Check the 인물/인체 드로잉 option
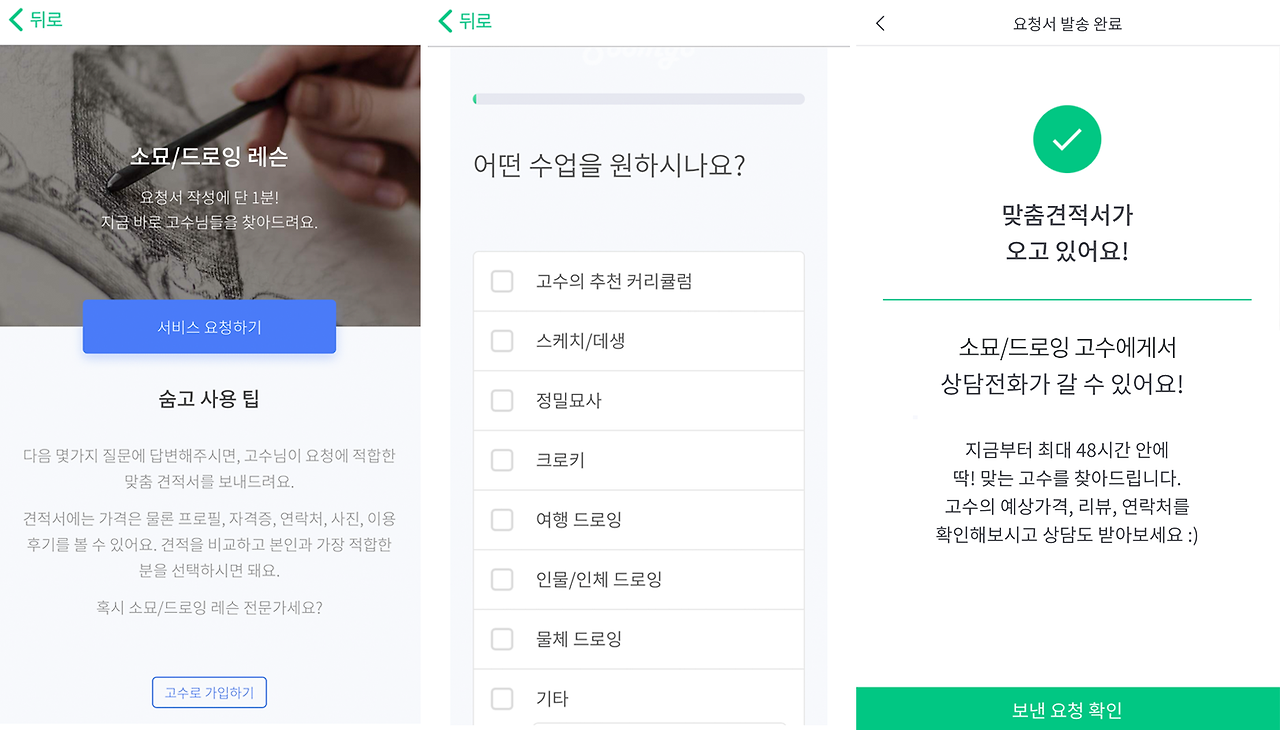 [x=502, y=579]
